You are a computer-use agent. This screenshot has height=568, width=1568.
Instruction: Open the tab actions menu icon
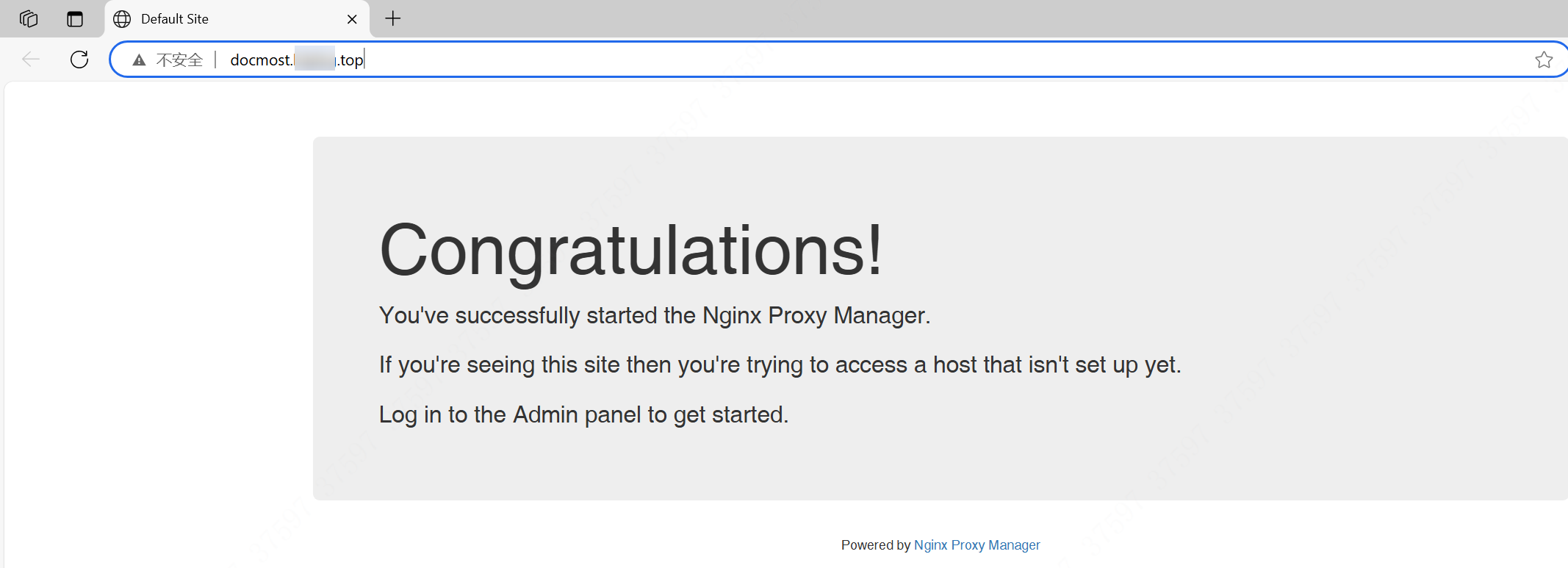[x=75, y=18]
